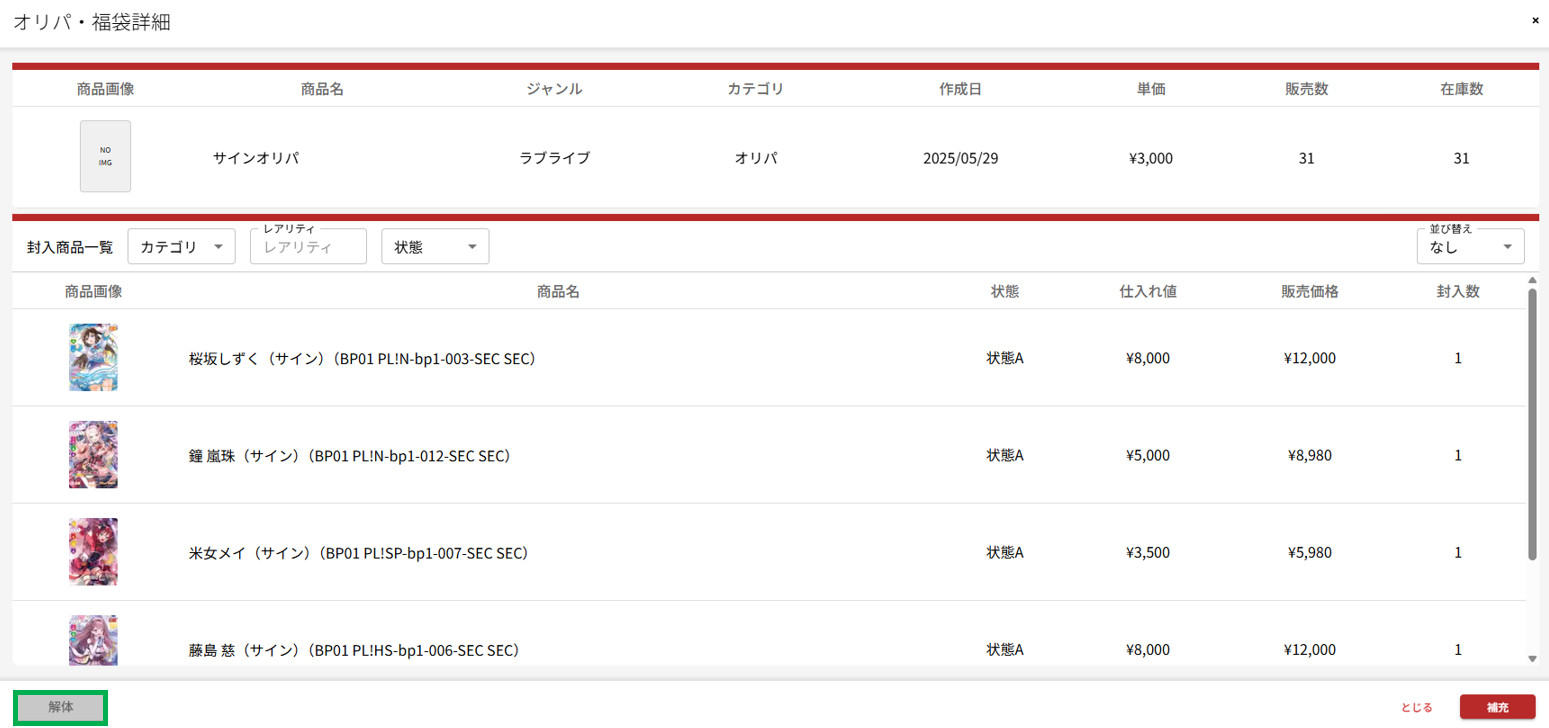
Task: Click the とじる link button
Action: 1417,707
